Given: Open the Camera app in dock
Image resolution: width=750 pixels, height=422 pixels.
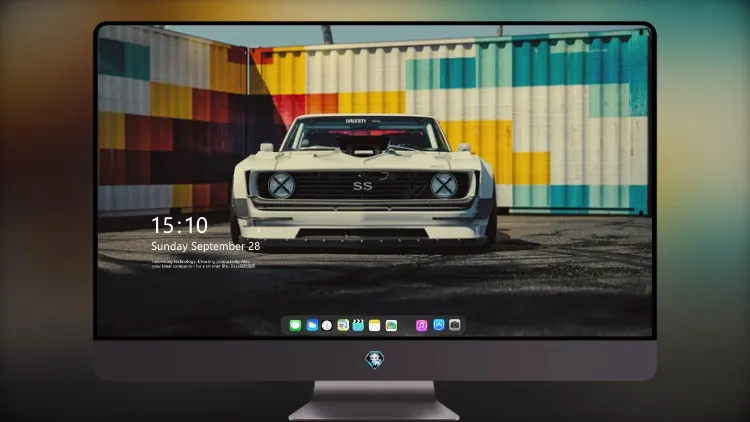Looking at the screenshot, I should (x=455, y=325).
